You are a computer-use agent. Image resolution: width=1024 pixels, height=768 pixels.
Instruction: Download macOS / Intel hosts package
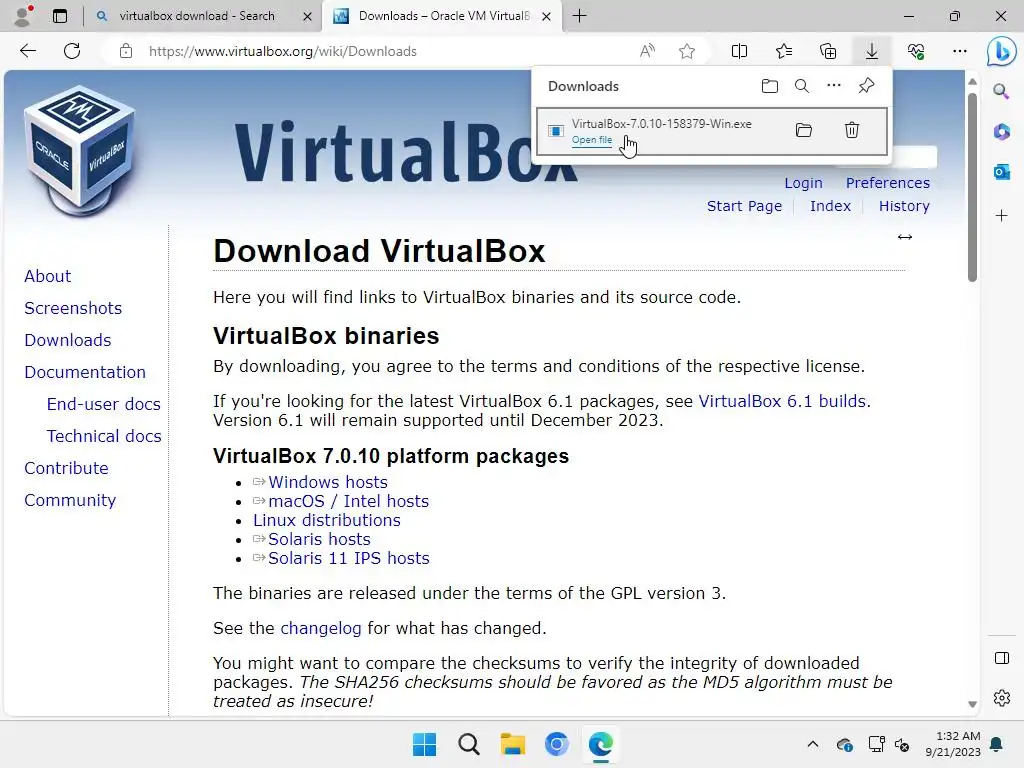click(x=348, y=501)
